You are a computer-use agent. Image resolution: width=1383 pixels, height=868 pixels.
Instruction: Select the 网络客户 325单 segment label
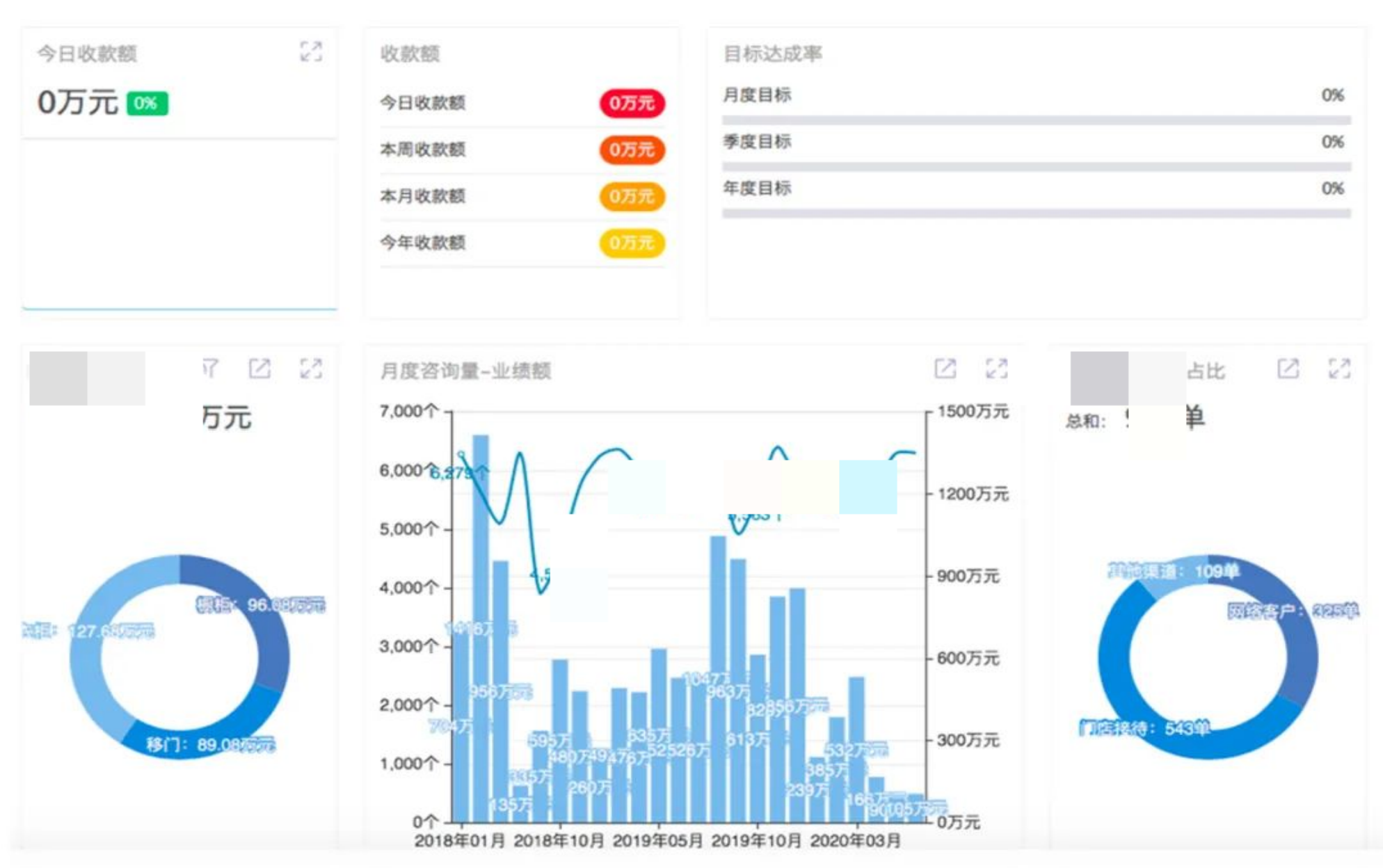[x=1293, y=611]
